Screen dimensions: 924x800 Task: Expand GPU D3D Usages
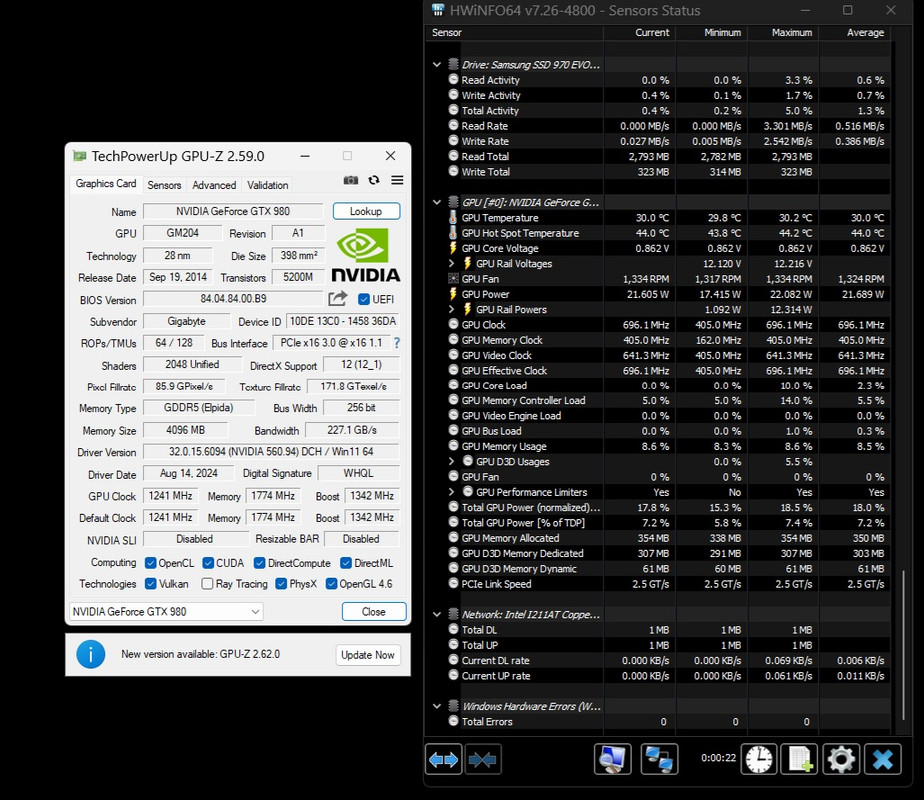pyautogui.click(x=451, y=461)
